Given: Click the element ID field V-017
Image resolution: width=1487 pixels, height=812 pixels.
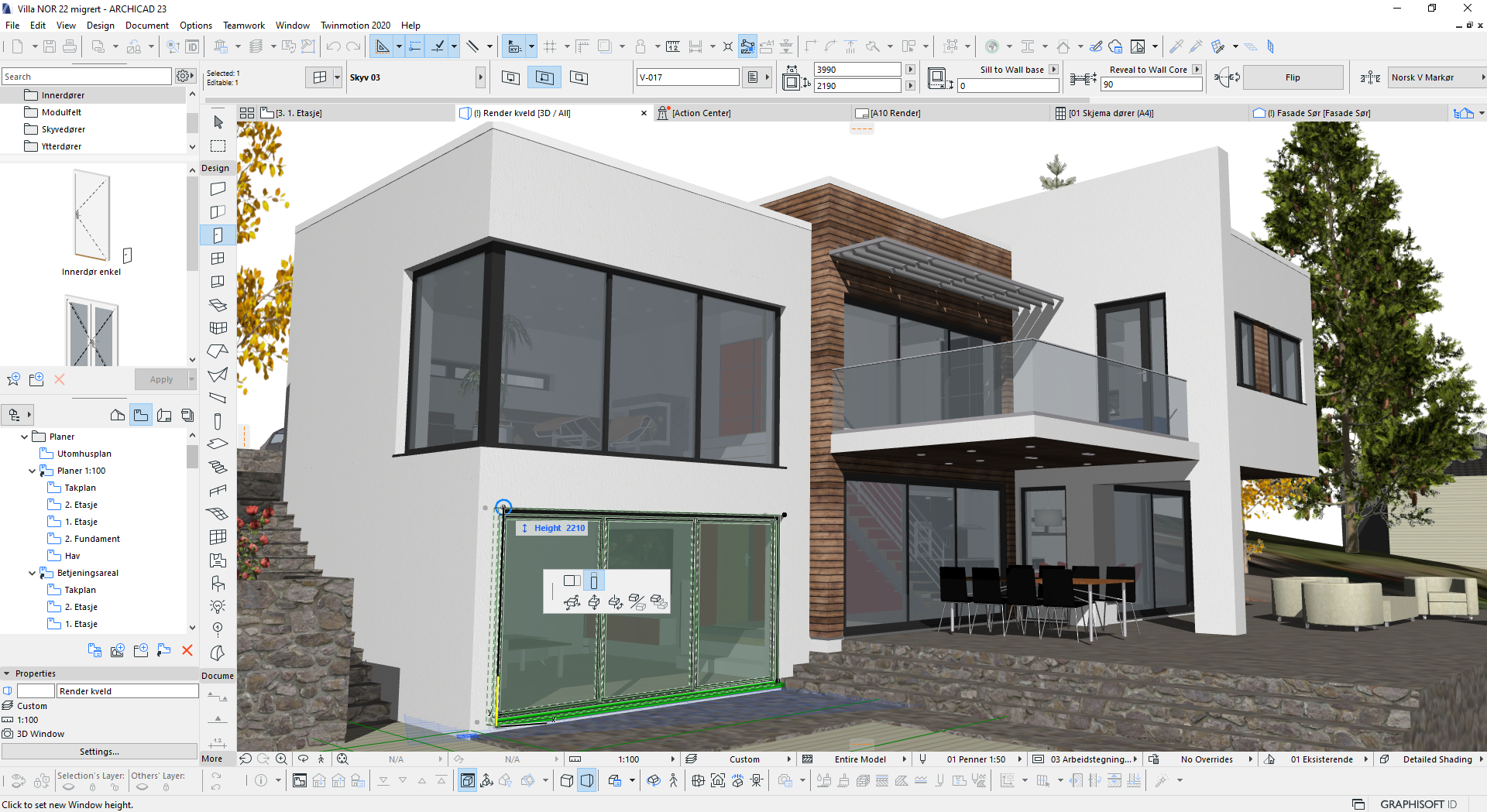Looking at the screenshot, I should (688, 77).
